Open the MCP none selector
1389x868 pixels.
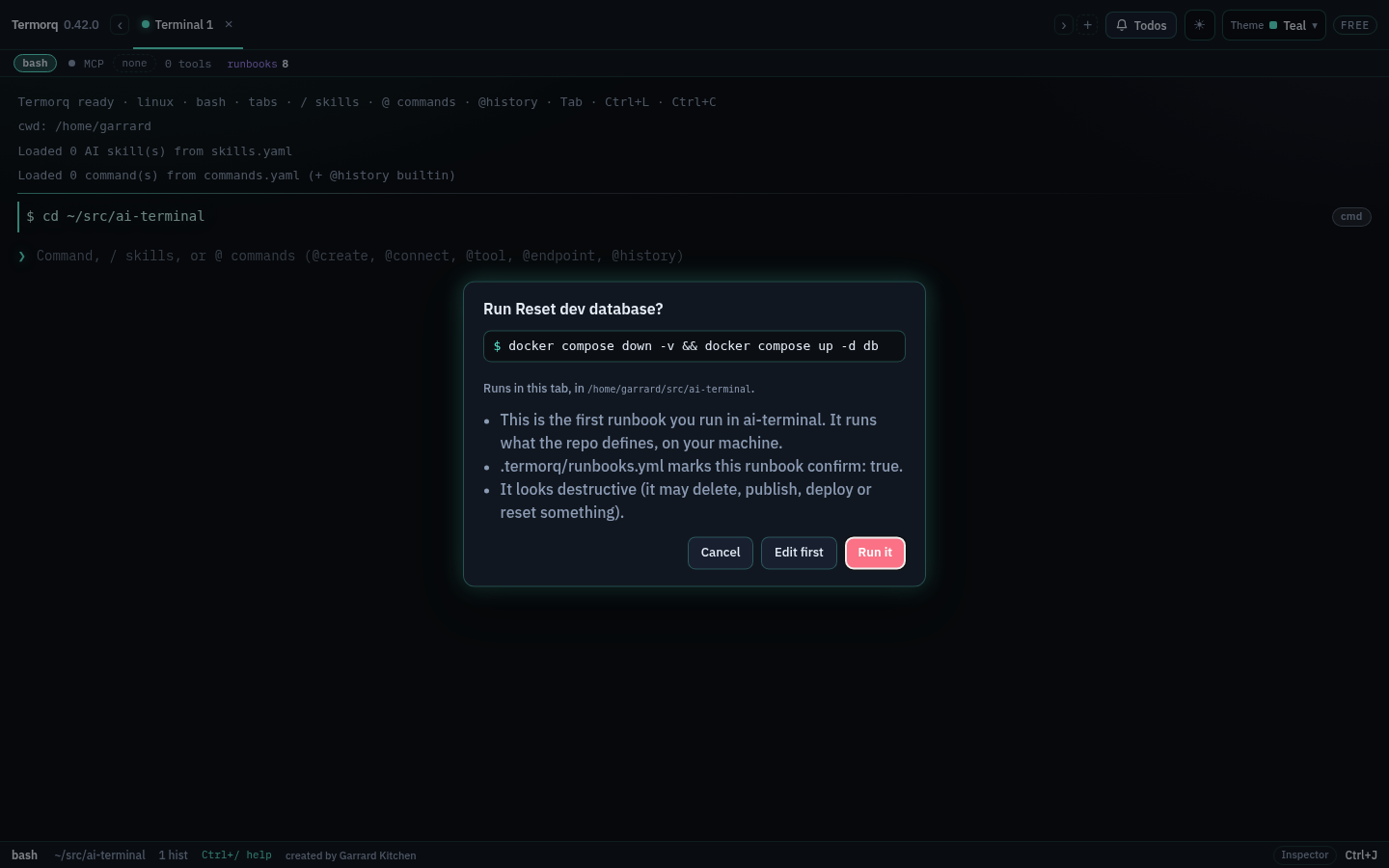point(134,64)
